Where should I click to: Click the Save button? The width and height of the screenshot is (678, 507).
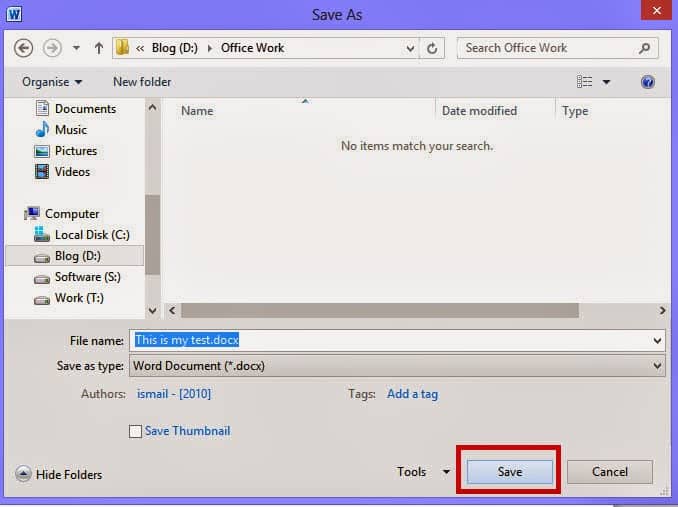tap(509, 472)
